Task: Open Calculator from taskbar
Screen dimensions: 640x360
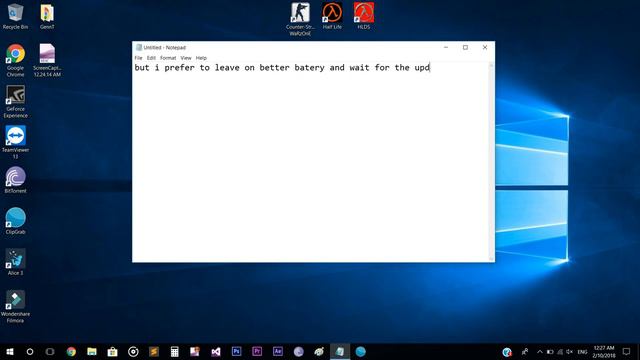Action: 174,351
